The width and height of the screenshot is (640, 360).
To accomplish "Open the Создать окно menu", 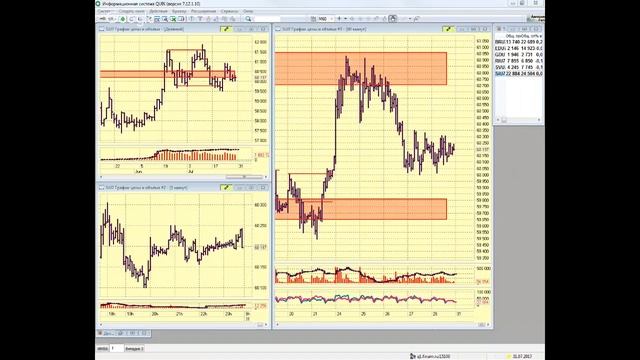I will pyautogui.click(x=131, y=11).
